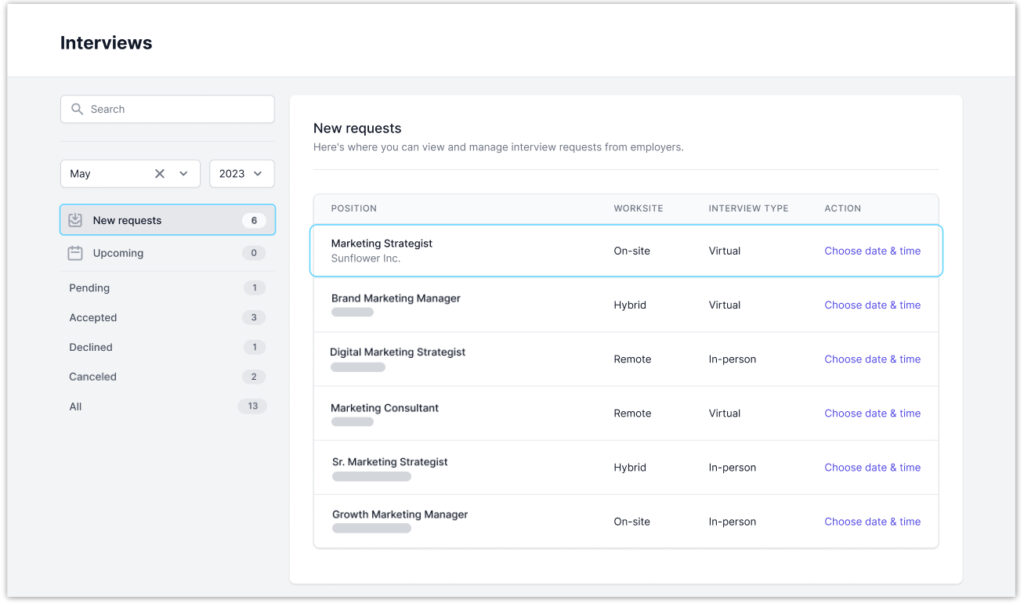Open the Pending interviews list

[89, 288]
